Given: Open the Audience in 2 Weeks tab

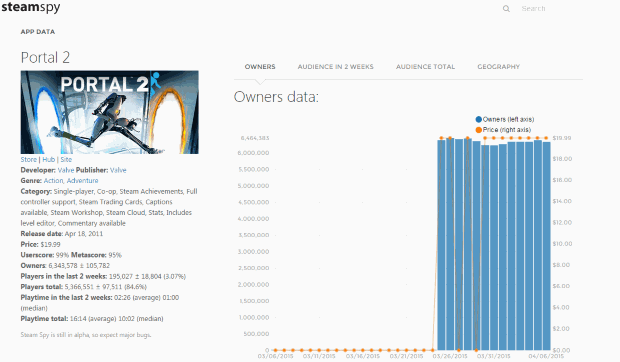Looking at the screenshot, I should click(335, 67).
